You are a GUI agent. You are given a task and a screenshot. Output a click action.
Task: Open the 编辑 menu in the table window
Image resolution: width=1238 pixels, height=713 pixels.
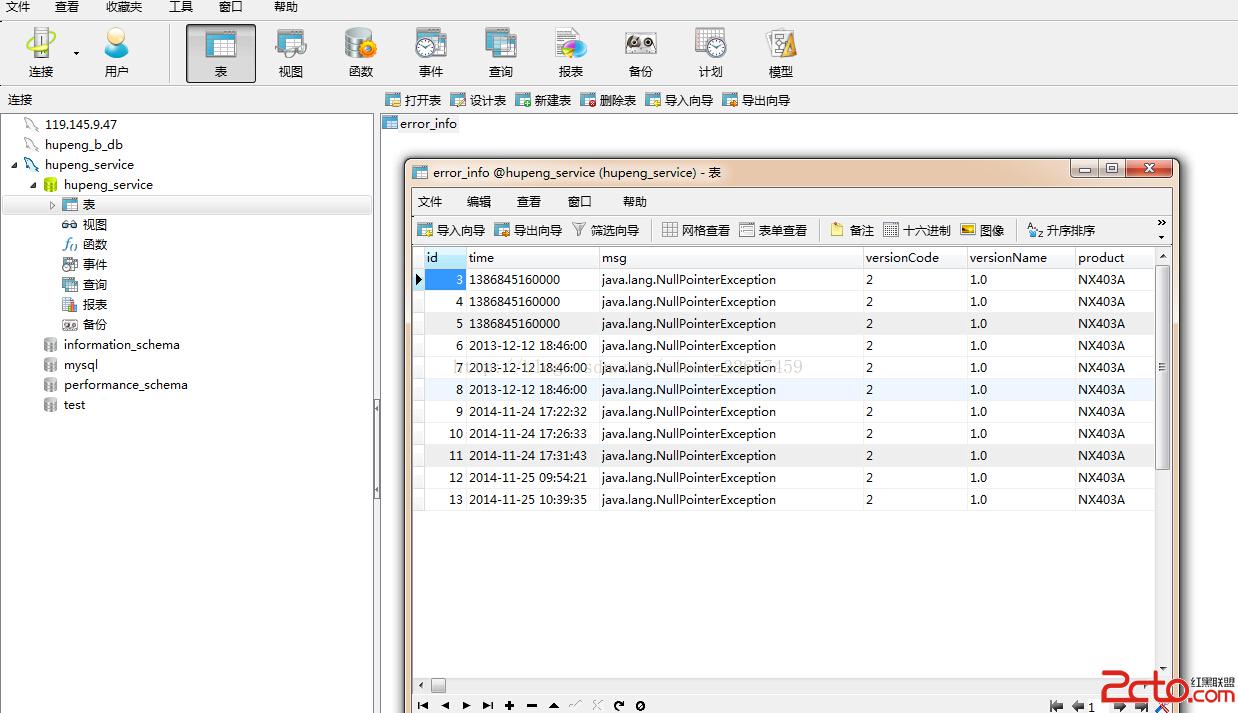pos(479,201)
